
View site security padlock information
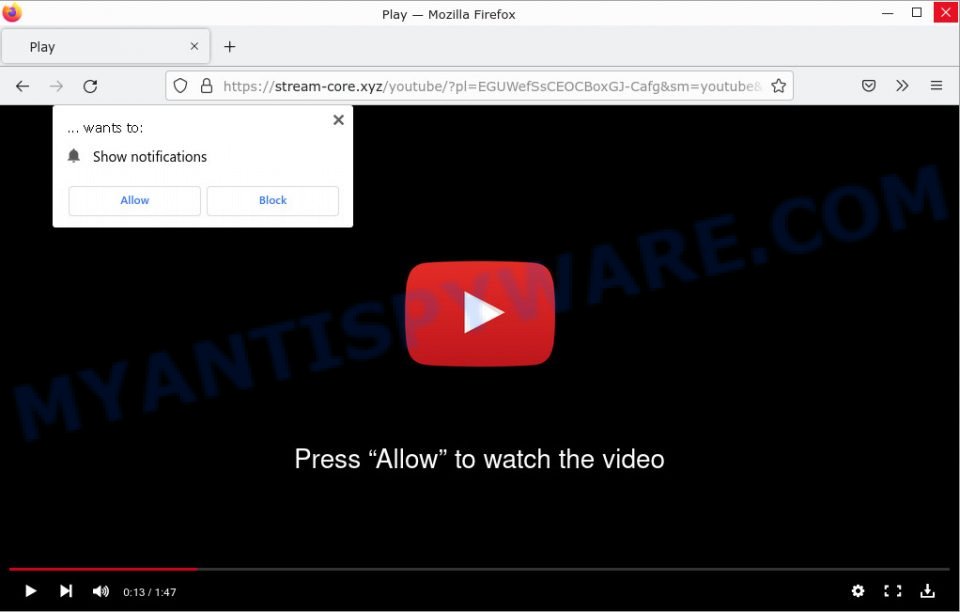tap(207, 86)
